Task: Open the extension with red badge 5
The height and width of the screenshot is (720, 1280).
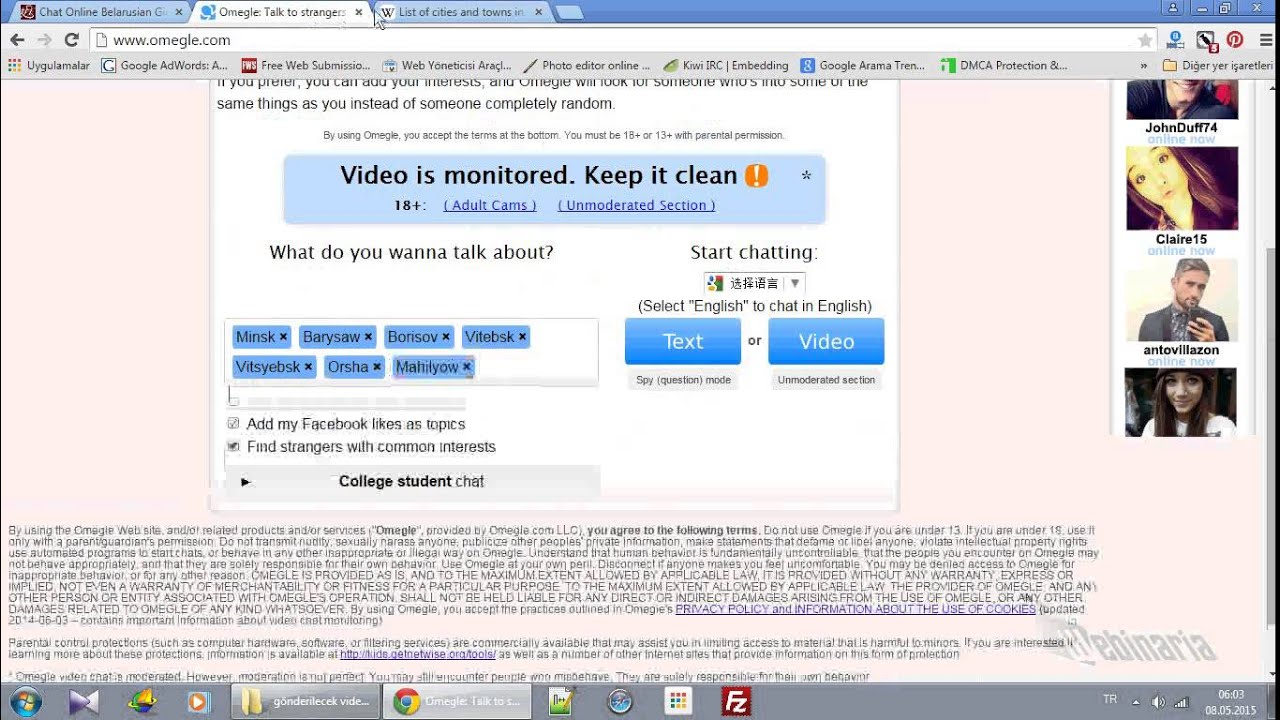Action: [1206, 40]
